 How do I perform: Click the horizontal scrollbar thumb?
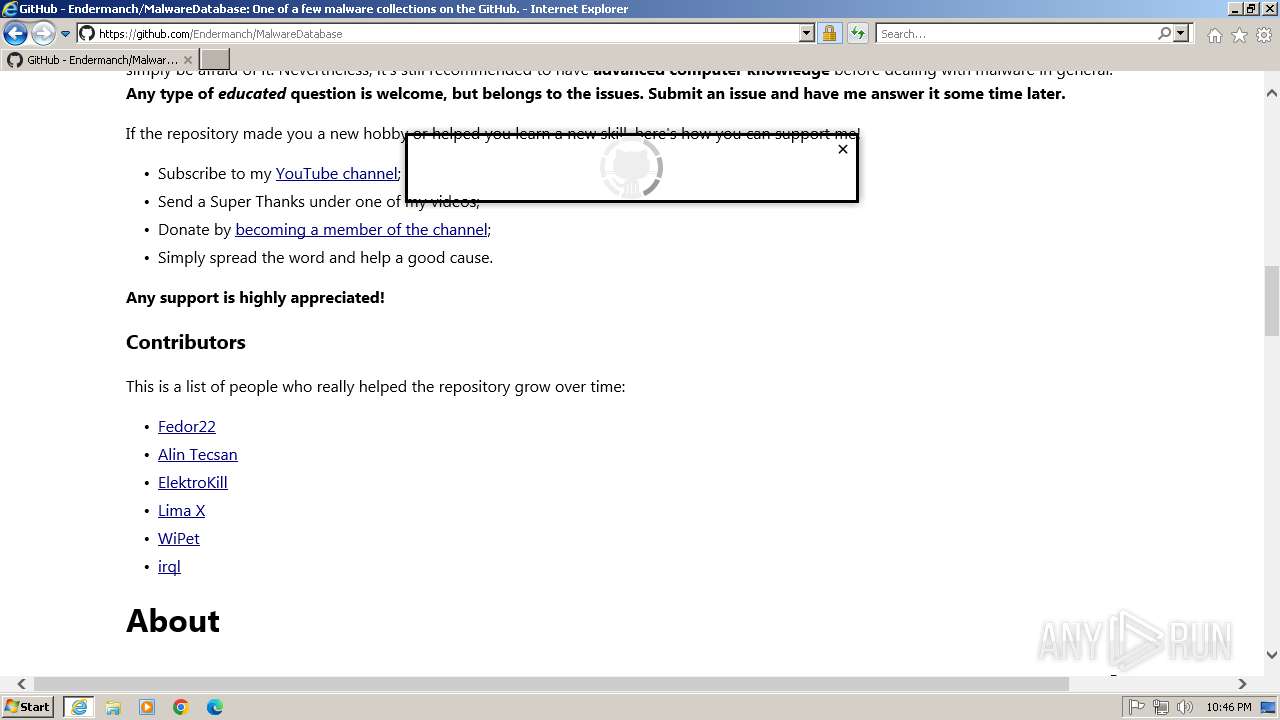[551, 684]
